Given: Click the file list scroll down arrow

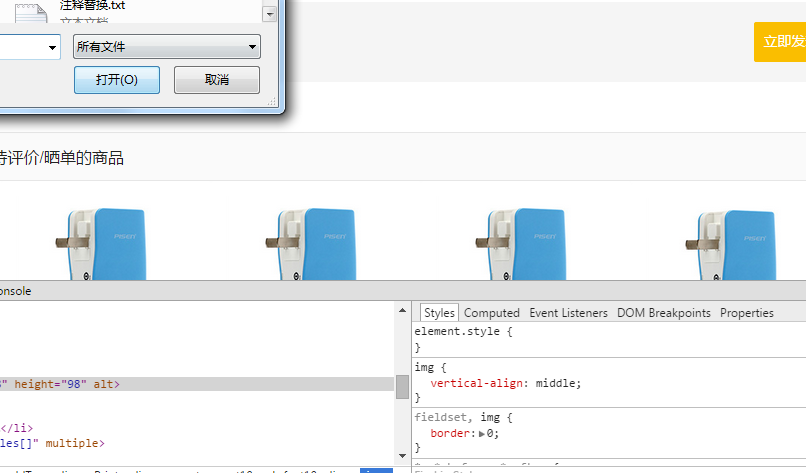Looking at the screenshot, I should (x=269, y=15).
